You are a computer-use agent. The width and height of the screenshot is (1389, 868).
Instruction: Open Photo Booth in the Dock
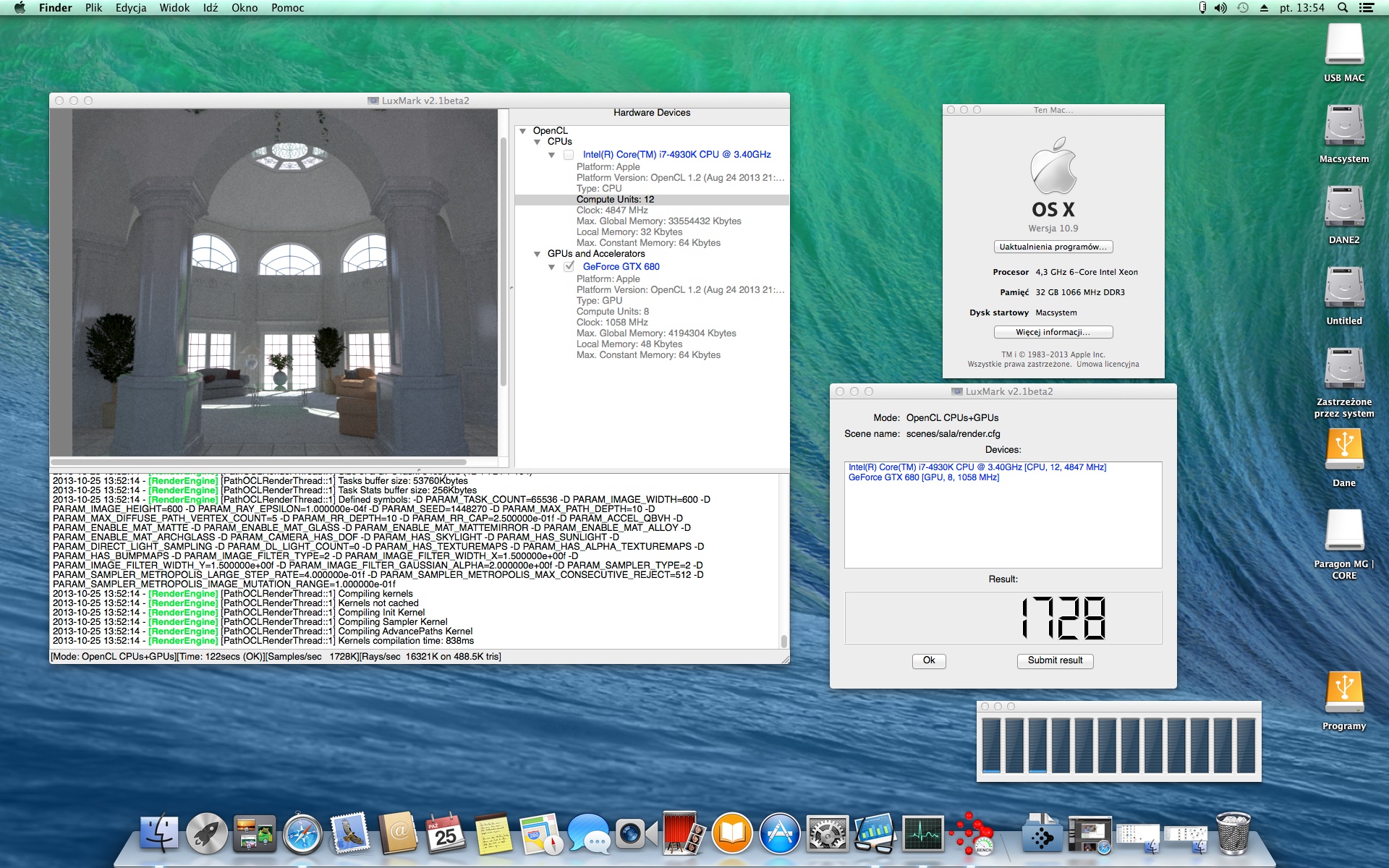(684, 834)
